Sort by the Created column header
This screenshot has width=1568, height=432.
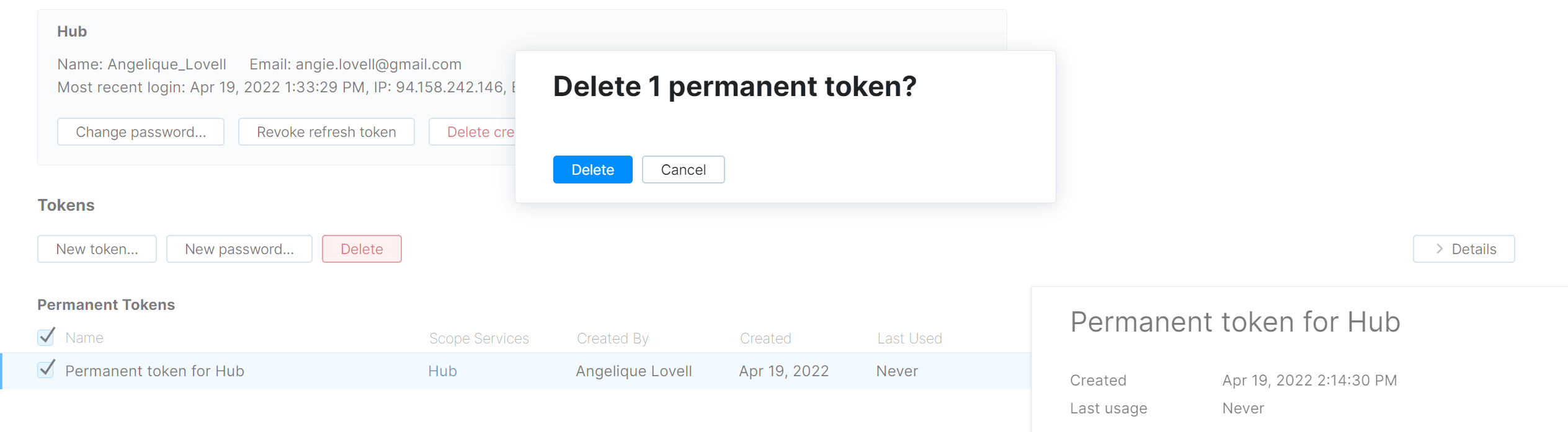pyautogui.click(x=765, y=338)
